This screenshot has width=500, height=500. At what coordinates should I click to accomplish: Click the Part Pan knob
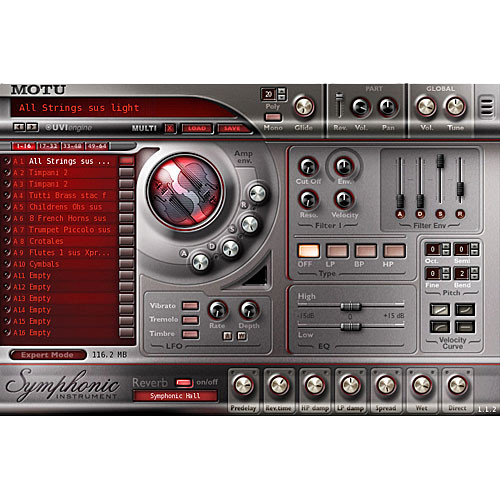click(387, 107)
